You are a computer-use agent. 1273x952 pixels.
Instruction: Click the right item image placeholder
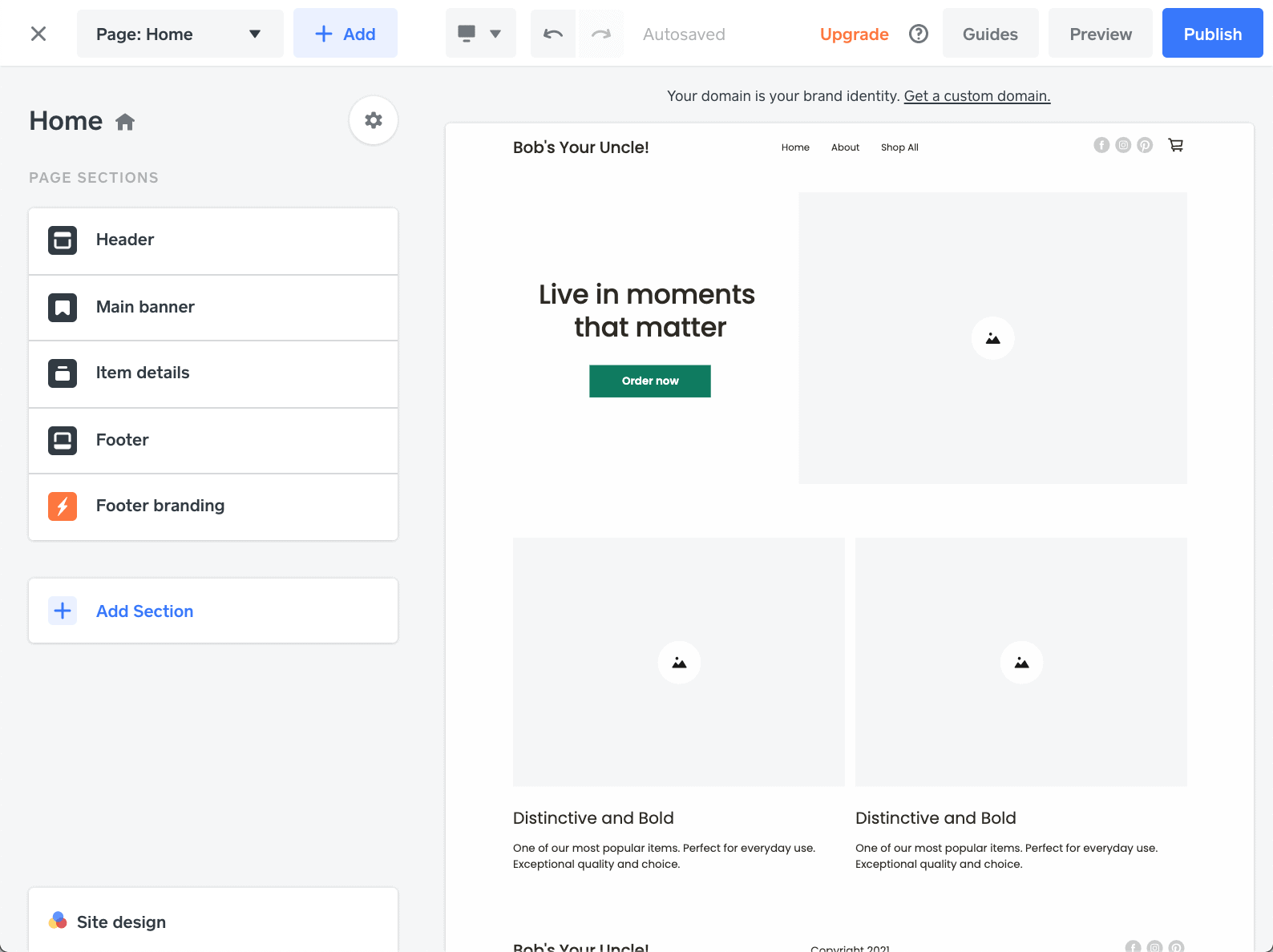coord(1021,662)
